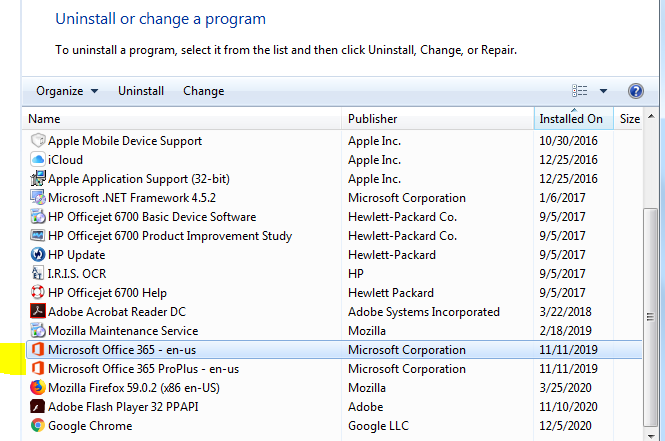The image size is (665, 441).
Task: Change the list view layout icon
Action: pyautogui.click(x=580, y=91)
